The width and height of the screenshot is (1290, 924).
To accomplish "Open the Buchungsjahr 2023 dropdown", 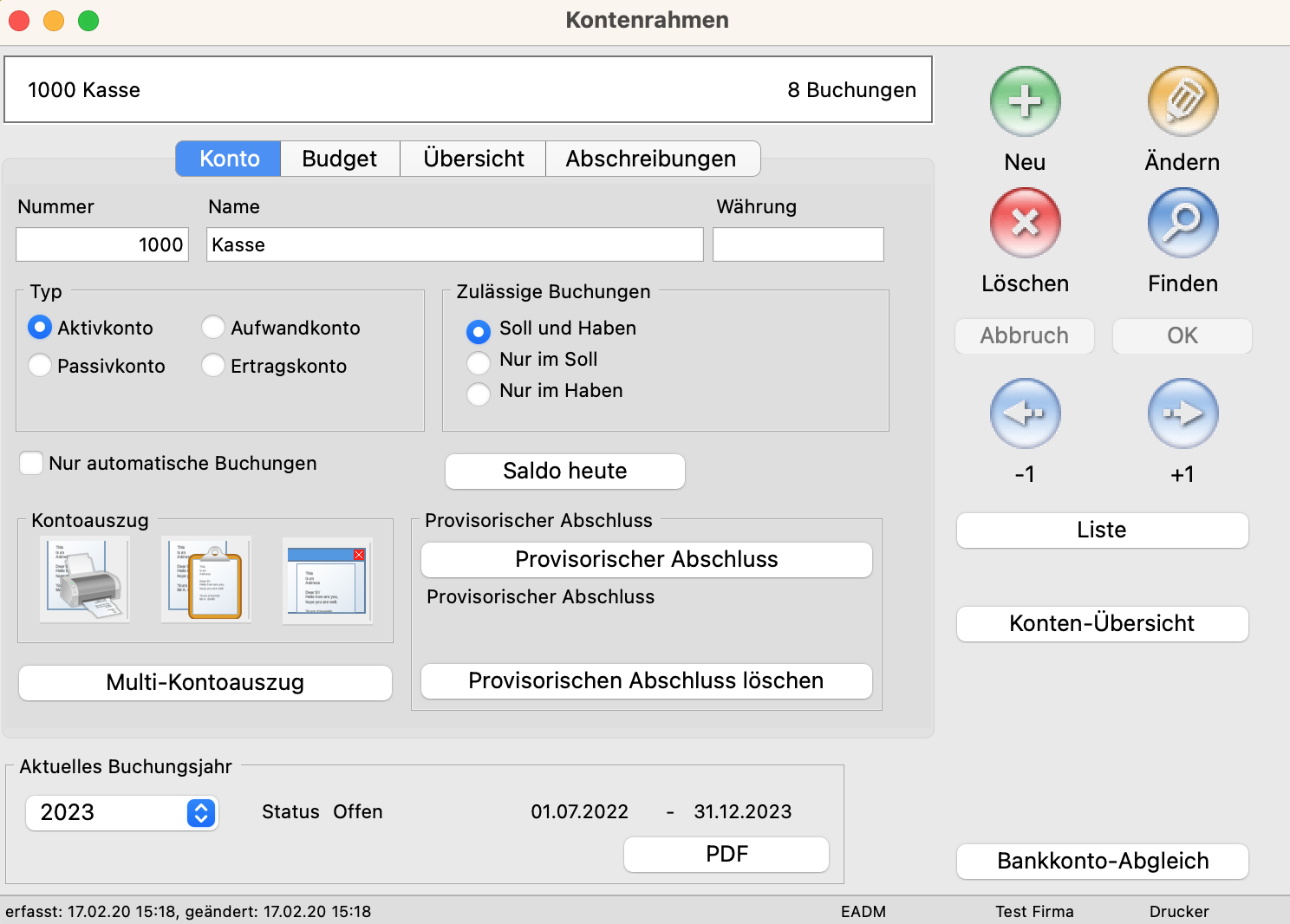I will pyautogui.click(x=201, y=813).
